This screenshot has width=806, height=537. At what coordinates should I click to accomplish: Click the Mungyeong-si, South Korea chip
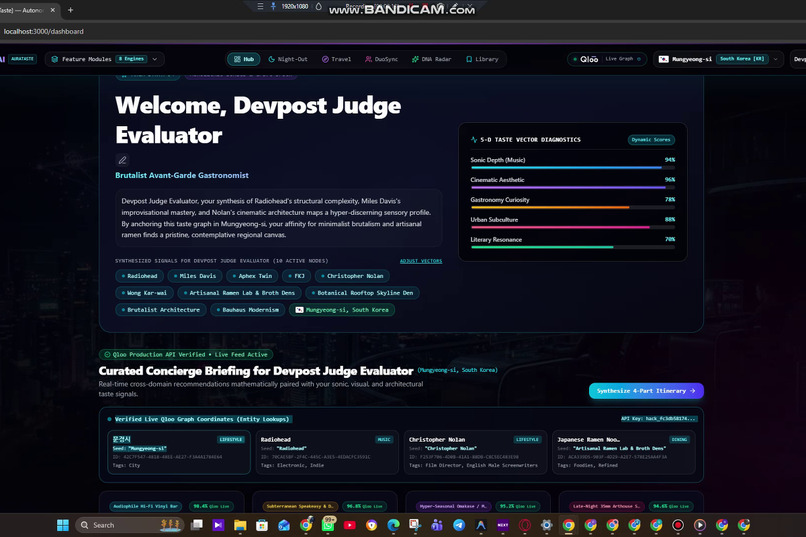(342, 310)
